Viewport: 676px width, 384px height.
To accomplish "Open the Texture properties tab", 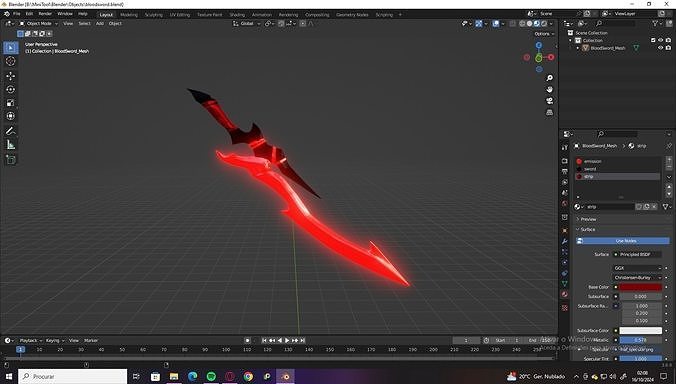I will click(565, 307).
